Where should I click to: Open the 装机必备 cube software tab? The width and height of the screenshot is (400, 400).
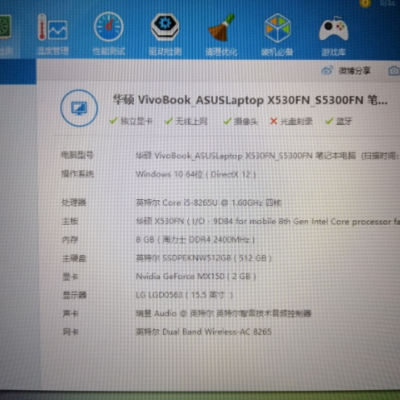(277, 34)
